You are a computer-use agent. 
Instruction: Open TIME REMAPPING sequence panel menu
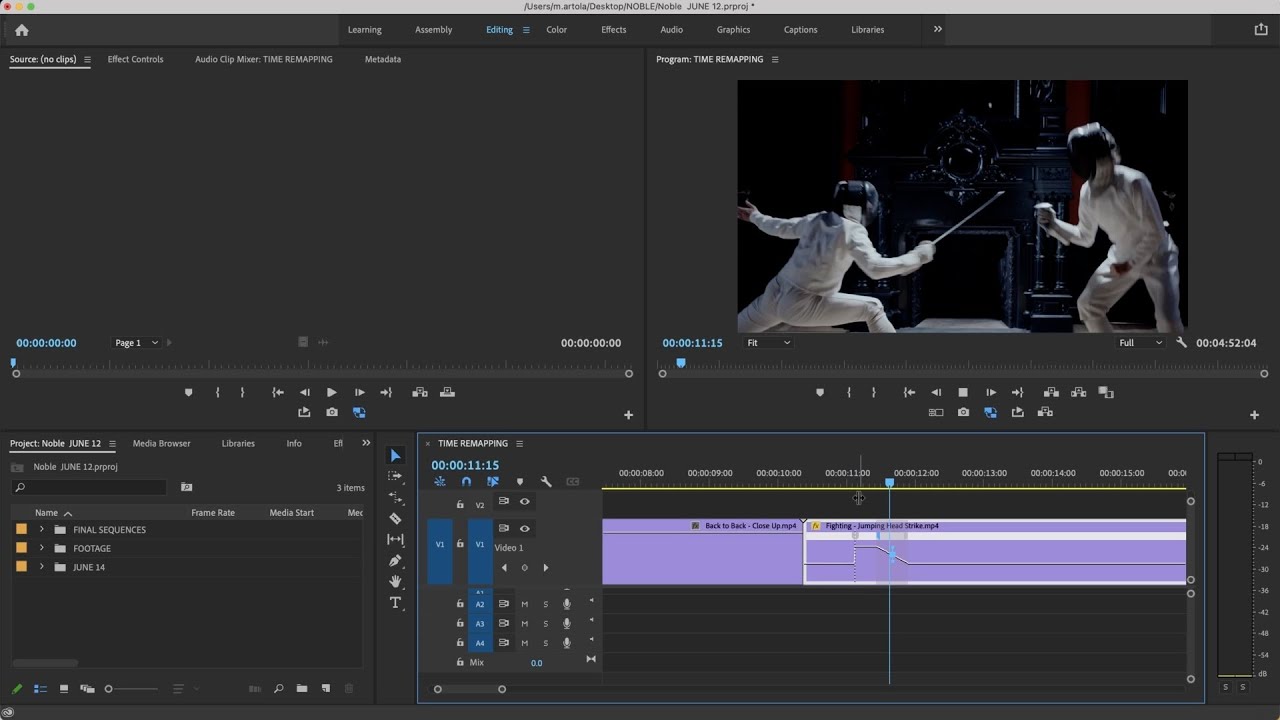tap(519, 443)
